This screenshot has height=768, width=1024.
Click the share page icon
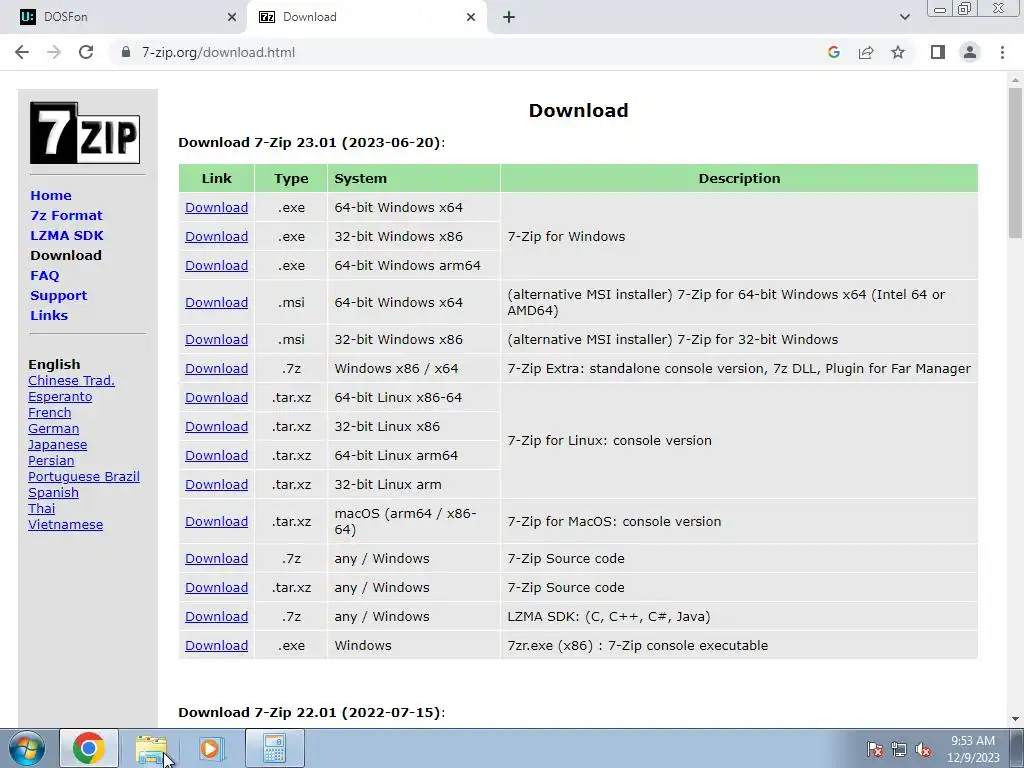[x=866, y=52]
